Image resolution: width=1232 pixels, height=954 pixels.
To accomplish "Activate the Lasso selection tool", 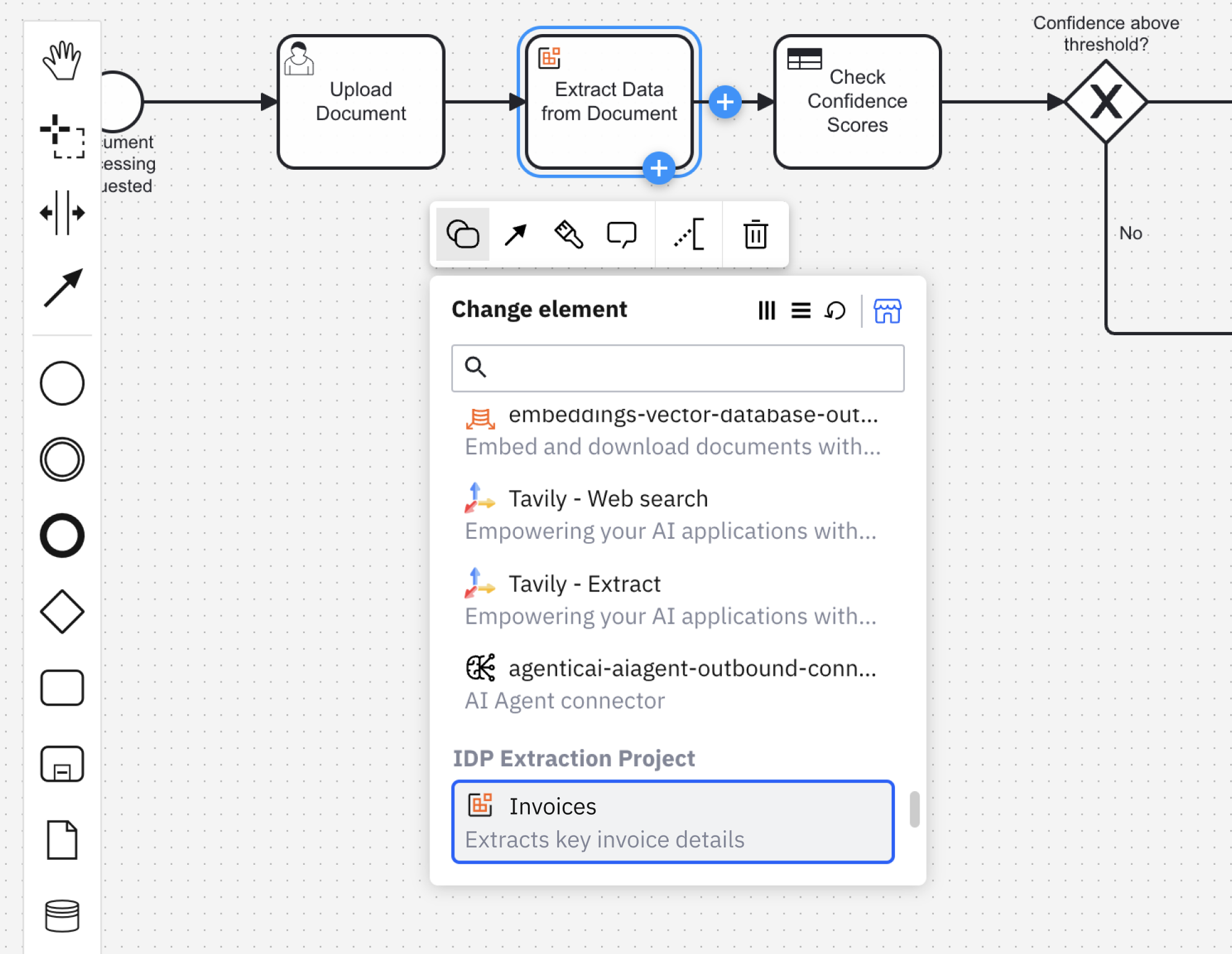I will pyautogui.click(x=62, y=136).
